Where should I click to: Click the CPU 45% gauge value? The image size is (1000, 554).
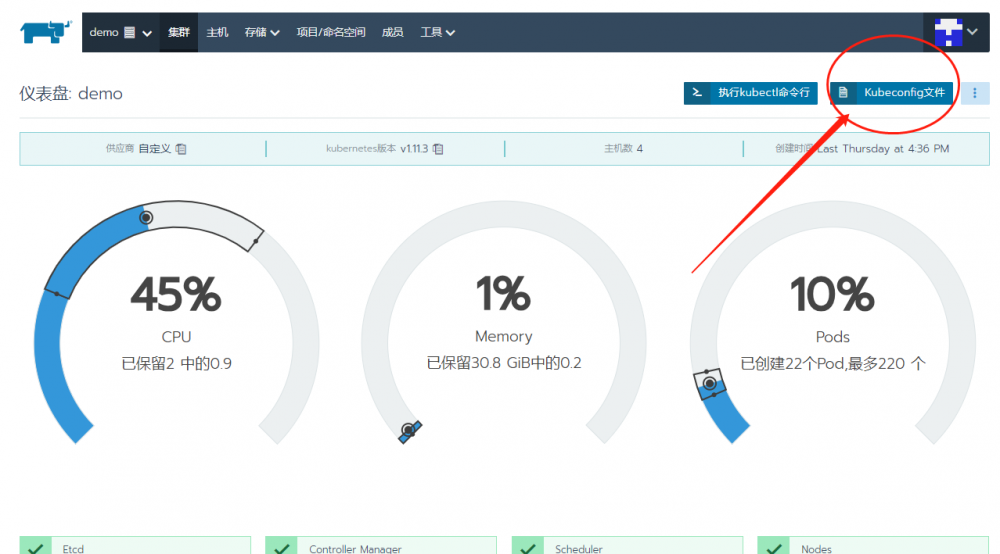(x=176, y=295)
